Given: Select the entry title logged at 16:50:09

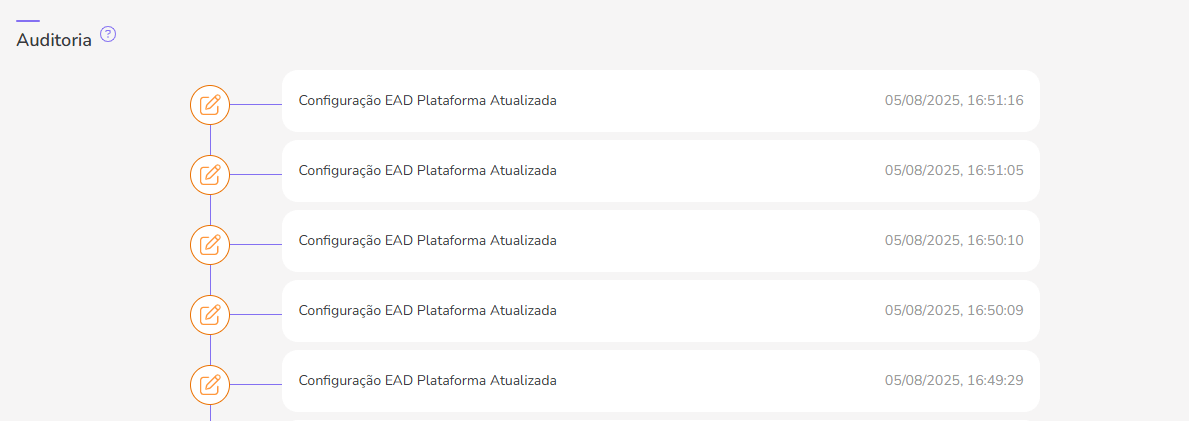Looking at the screenshot, I should (427, 310).
